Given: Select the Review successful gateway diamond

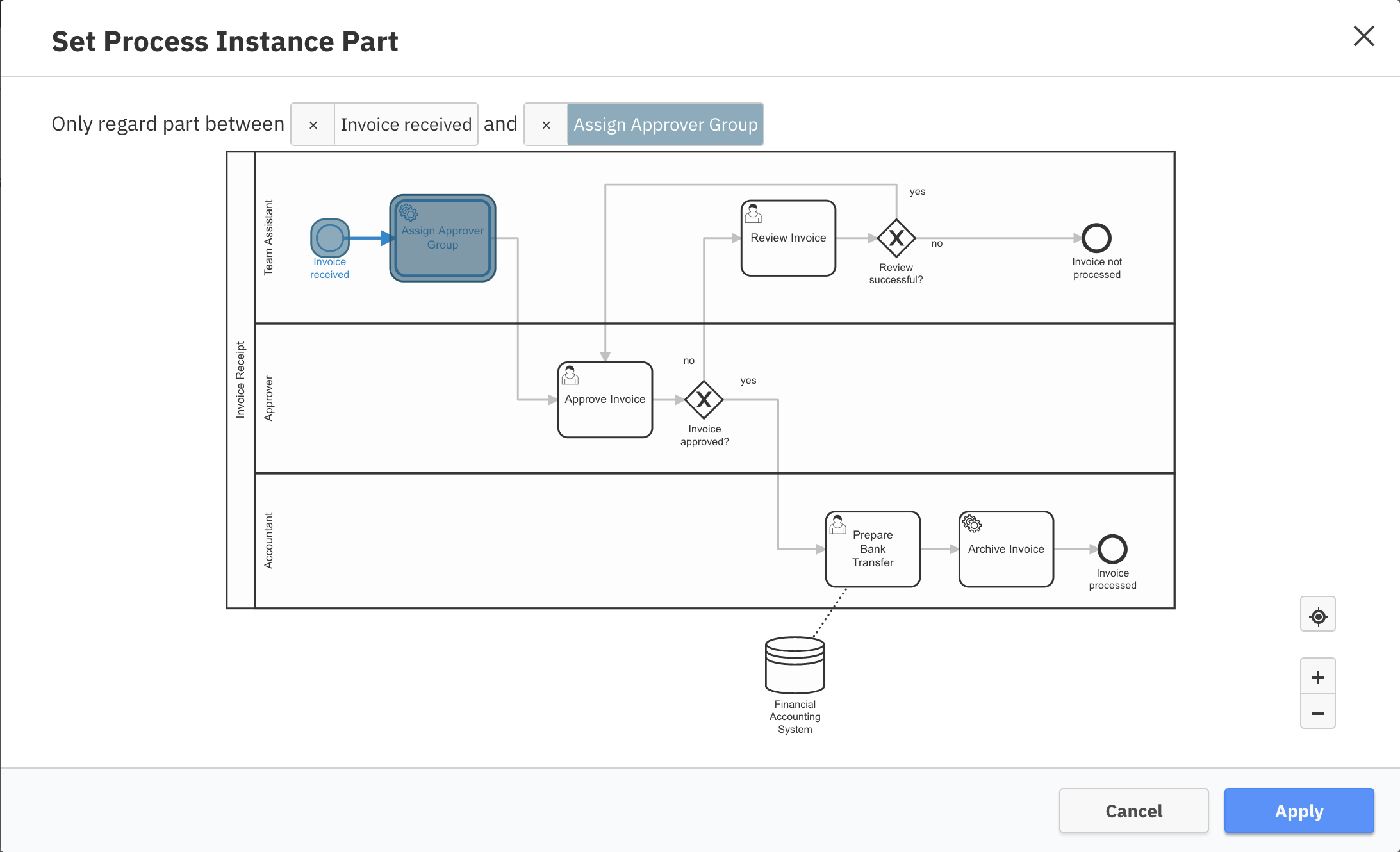Looking at the screenshot, I should tap(896, 238).
